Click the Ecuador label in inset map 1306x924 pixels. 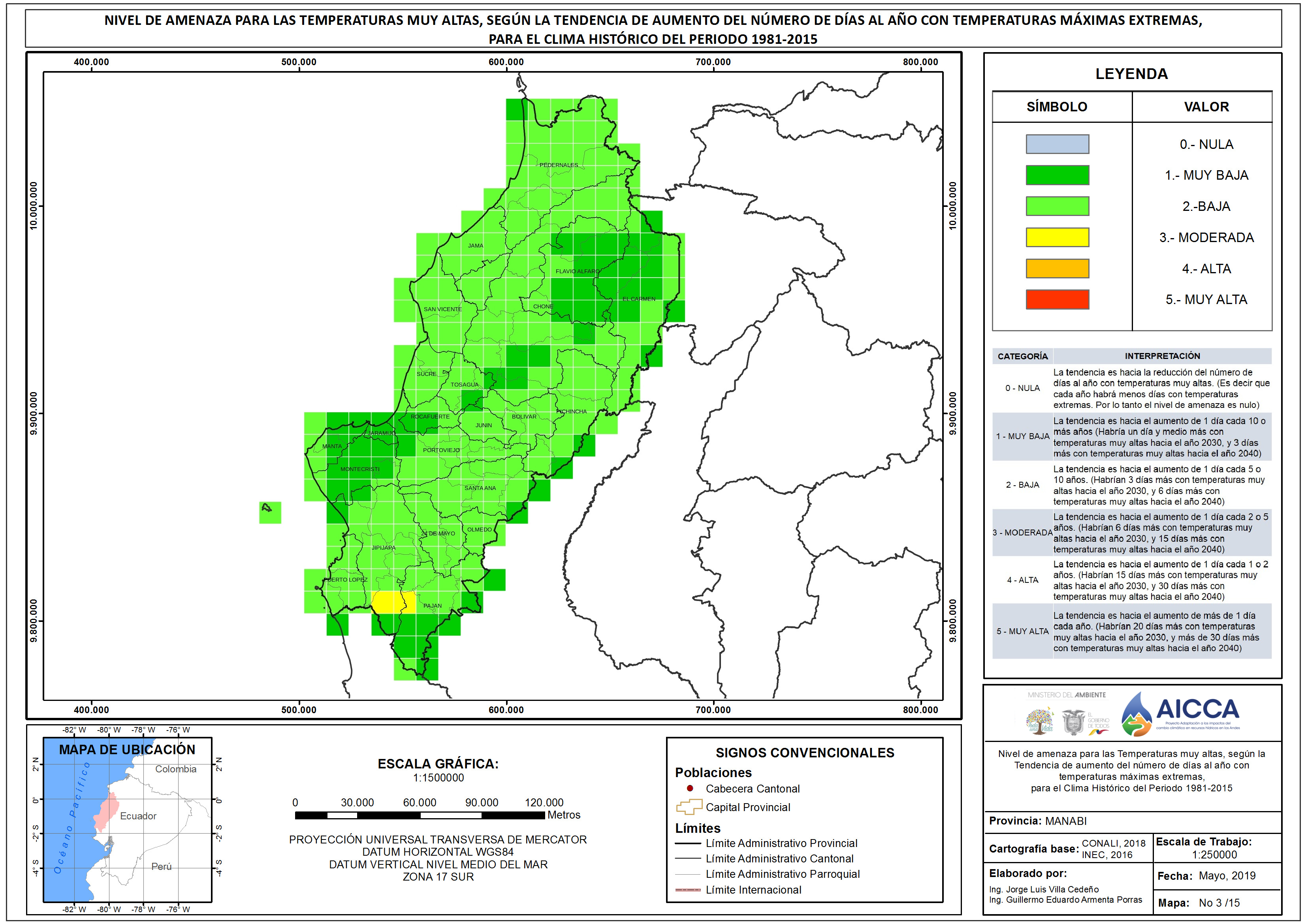(138, 816)
